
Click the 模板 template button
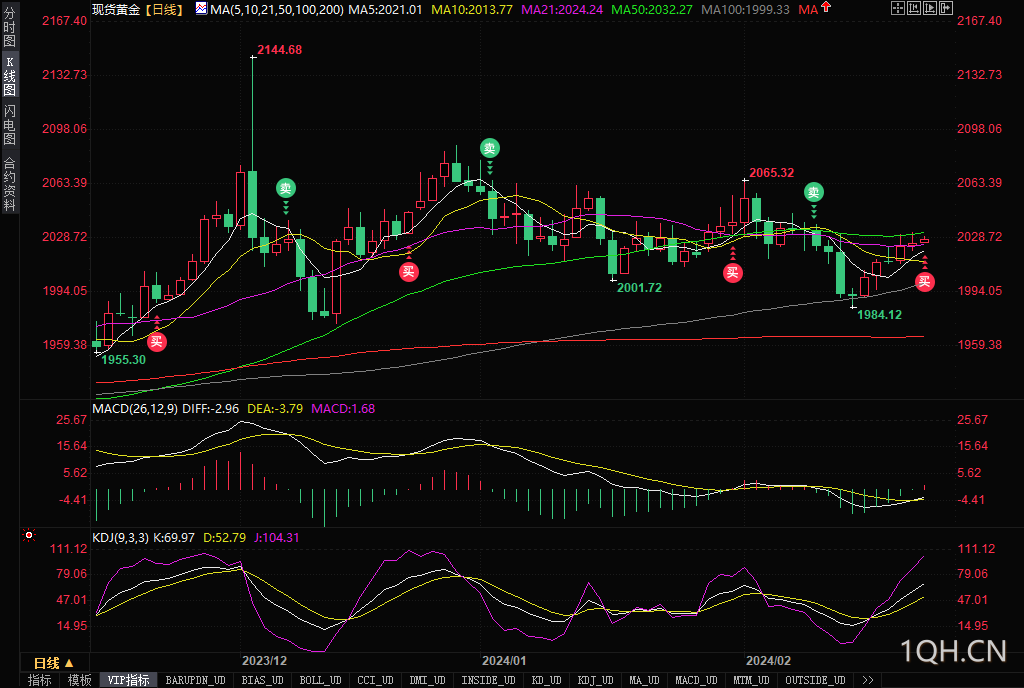point(79,680)
